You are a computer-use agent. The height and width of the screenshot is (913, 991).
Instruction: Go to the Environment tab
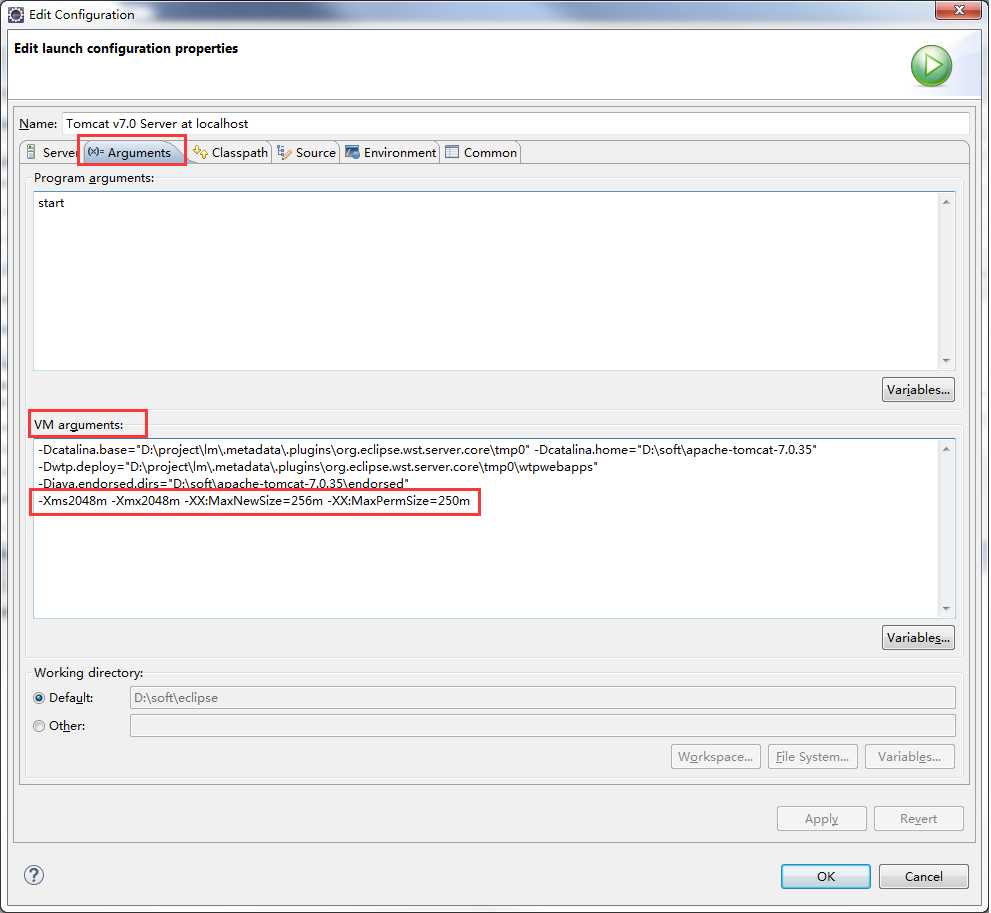(x=391, y=152)
